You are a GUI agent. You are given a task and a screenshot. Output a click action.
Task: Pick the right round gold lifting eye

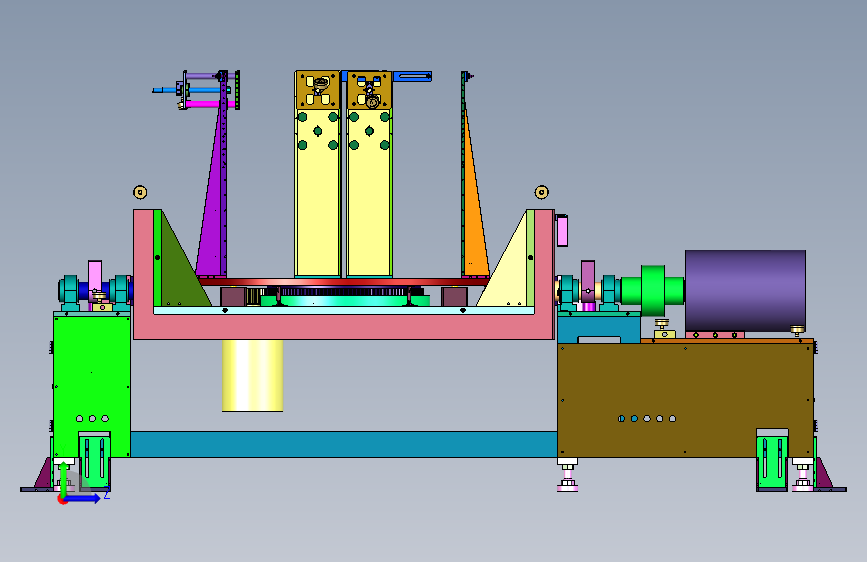(x=541, y=192)
